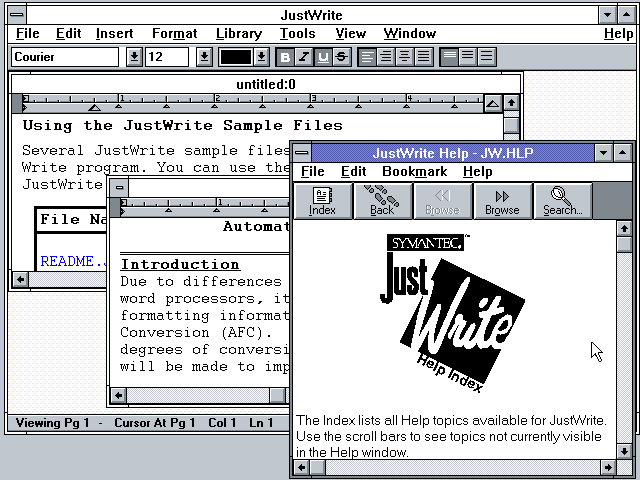Open control menu of the inner document window
The width and height of the screenshot is (640, 480).
tap(119, 187)
